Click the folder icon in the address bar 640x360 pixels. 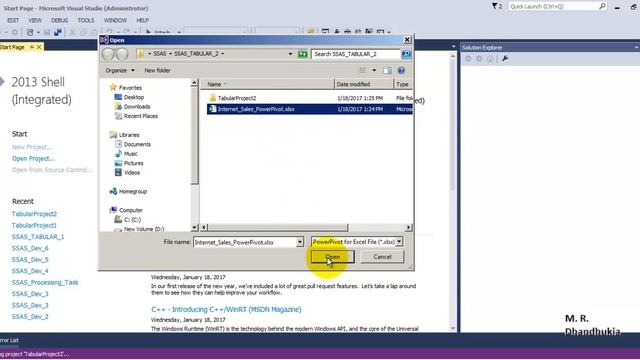(x=140, y=54)
